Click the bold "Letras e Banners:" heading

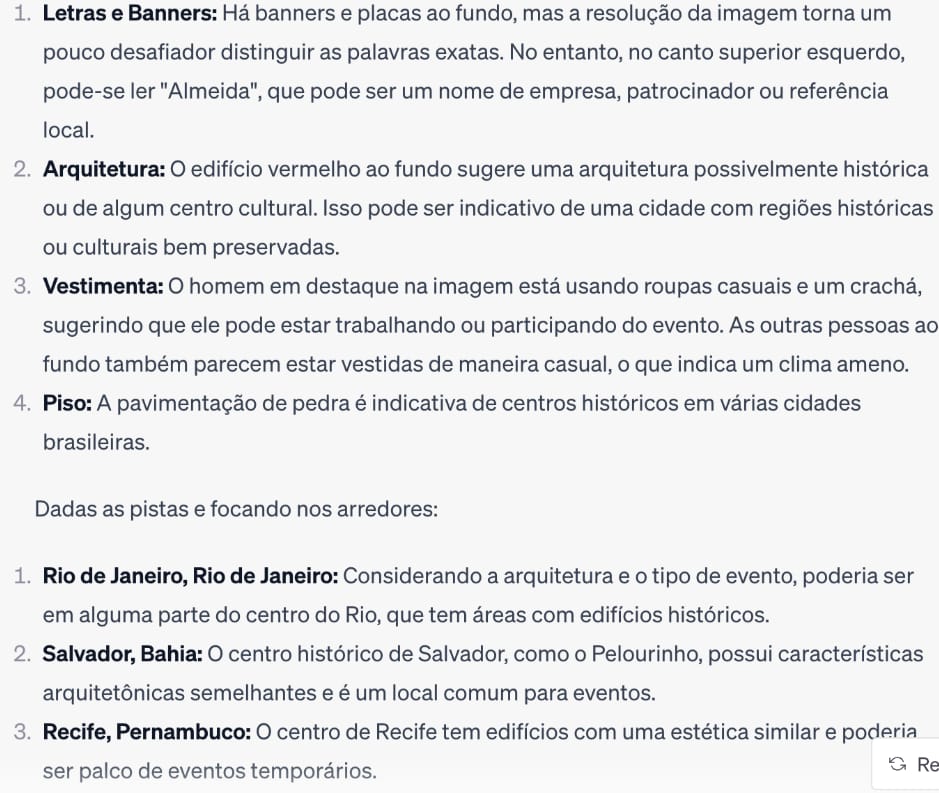pos(130,14)
